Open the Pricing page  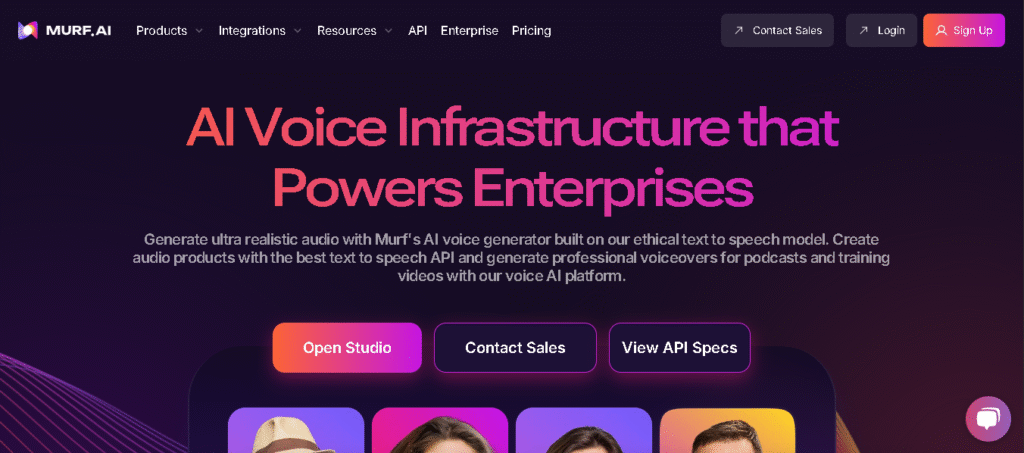pos(531,30)
